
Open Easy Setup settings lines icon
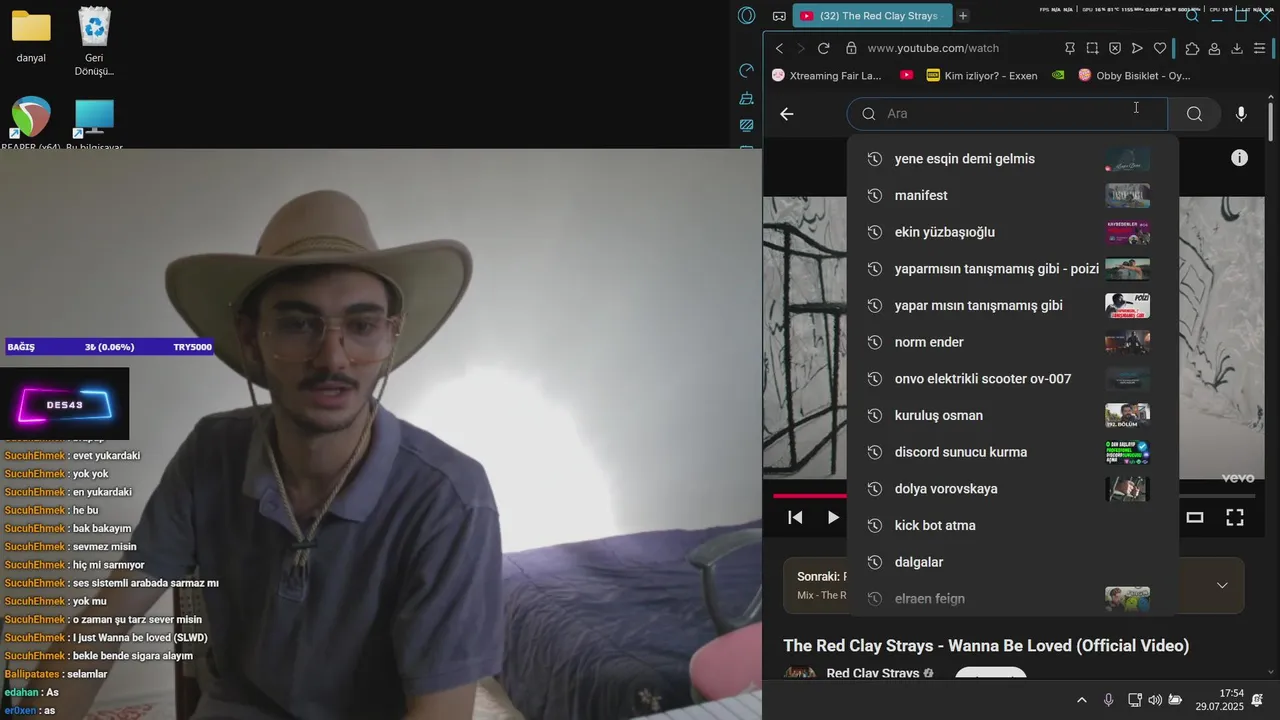1260,48
